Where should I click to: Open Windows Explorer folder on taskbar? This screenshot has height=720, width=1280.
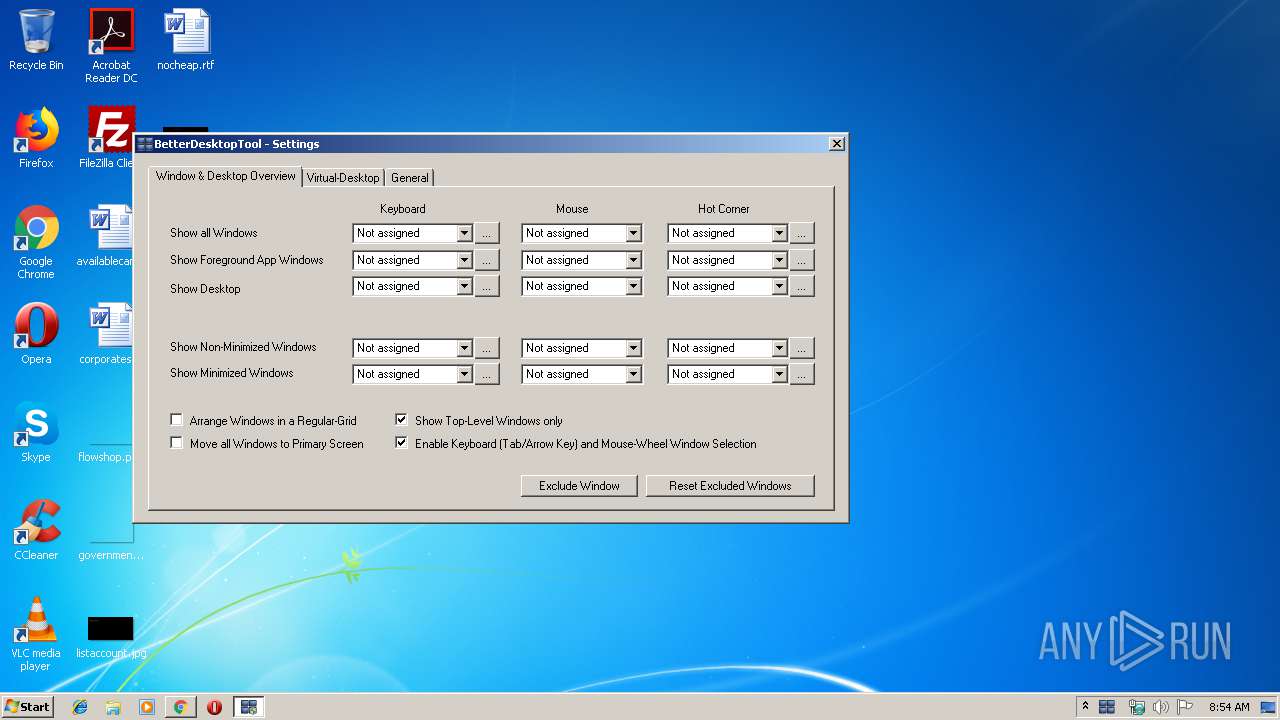click(113, 707)
